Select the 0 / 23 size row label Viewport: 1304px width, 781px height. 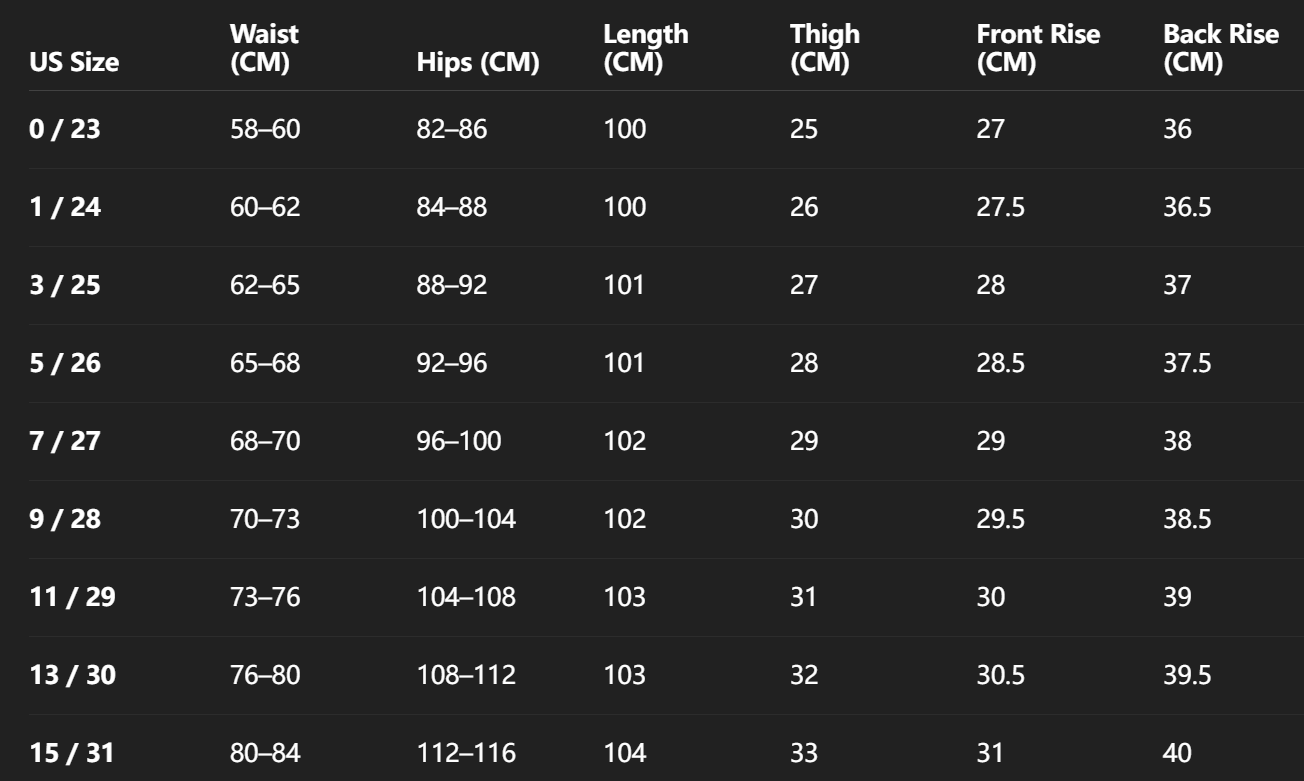click(65, 129)
